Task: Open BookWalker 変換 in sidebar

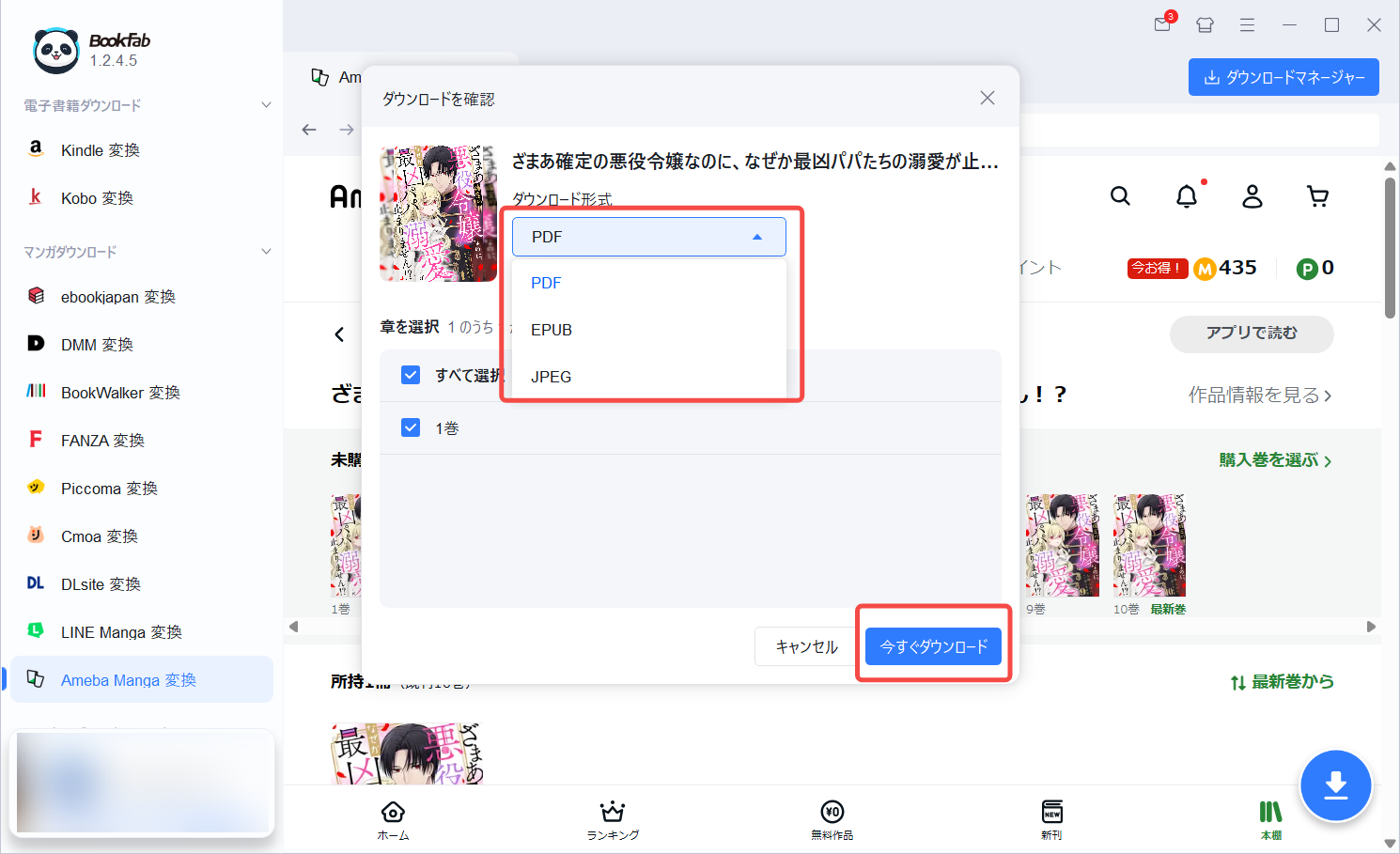Action: click(x=141, y=393)
